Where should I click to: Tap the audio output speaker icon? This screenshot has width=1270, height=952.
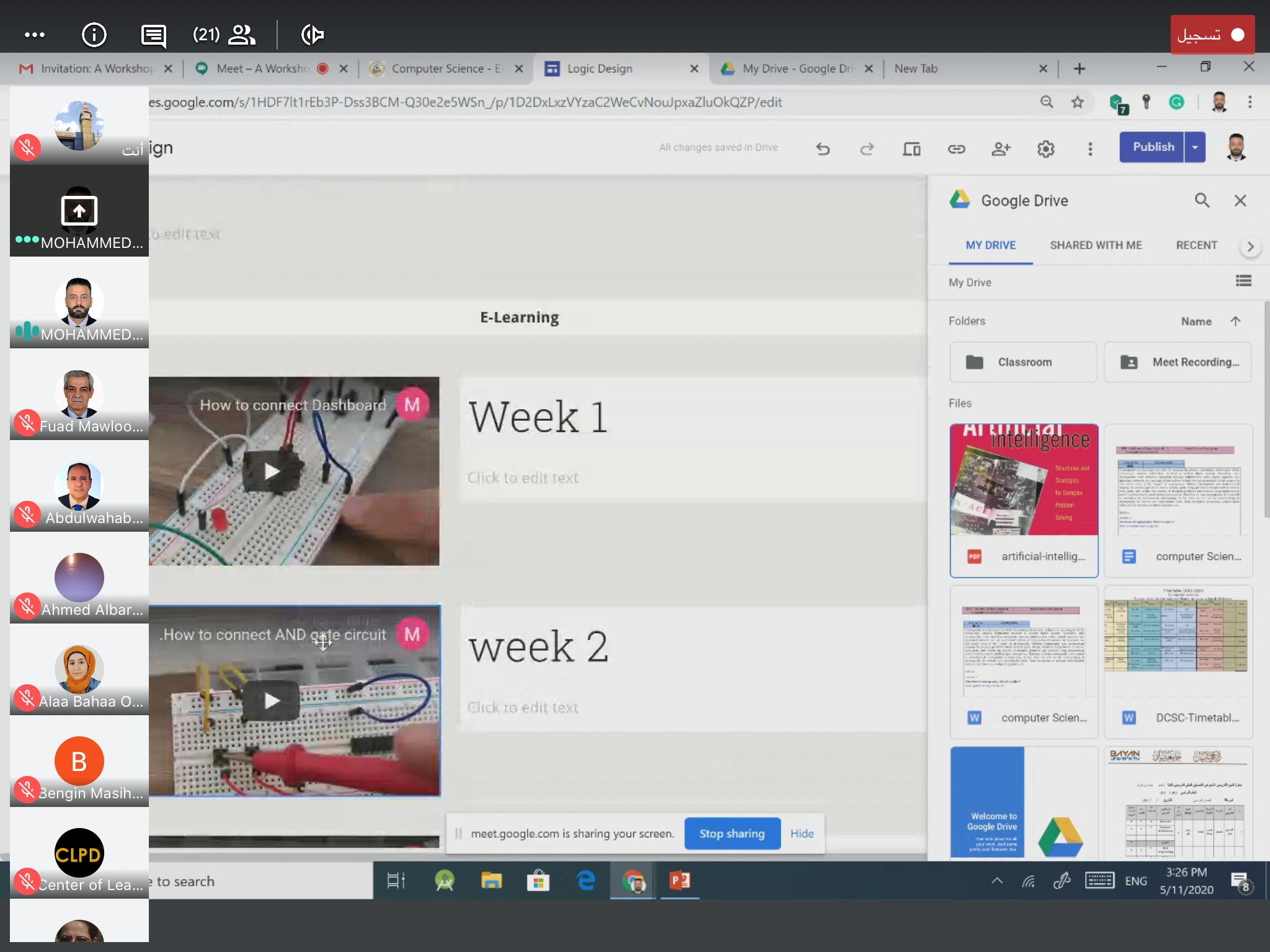pos(312,35)
